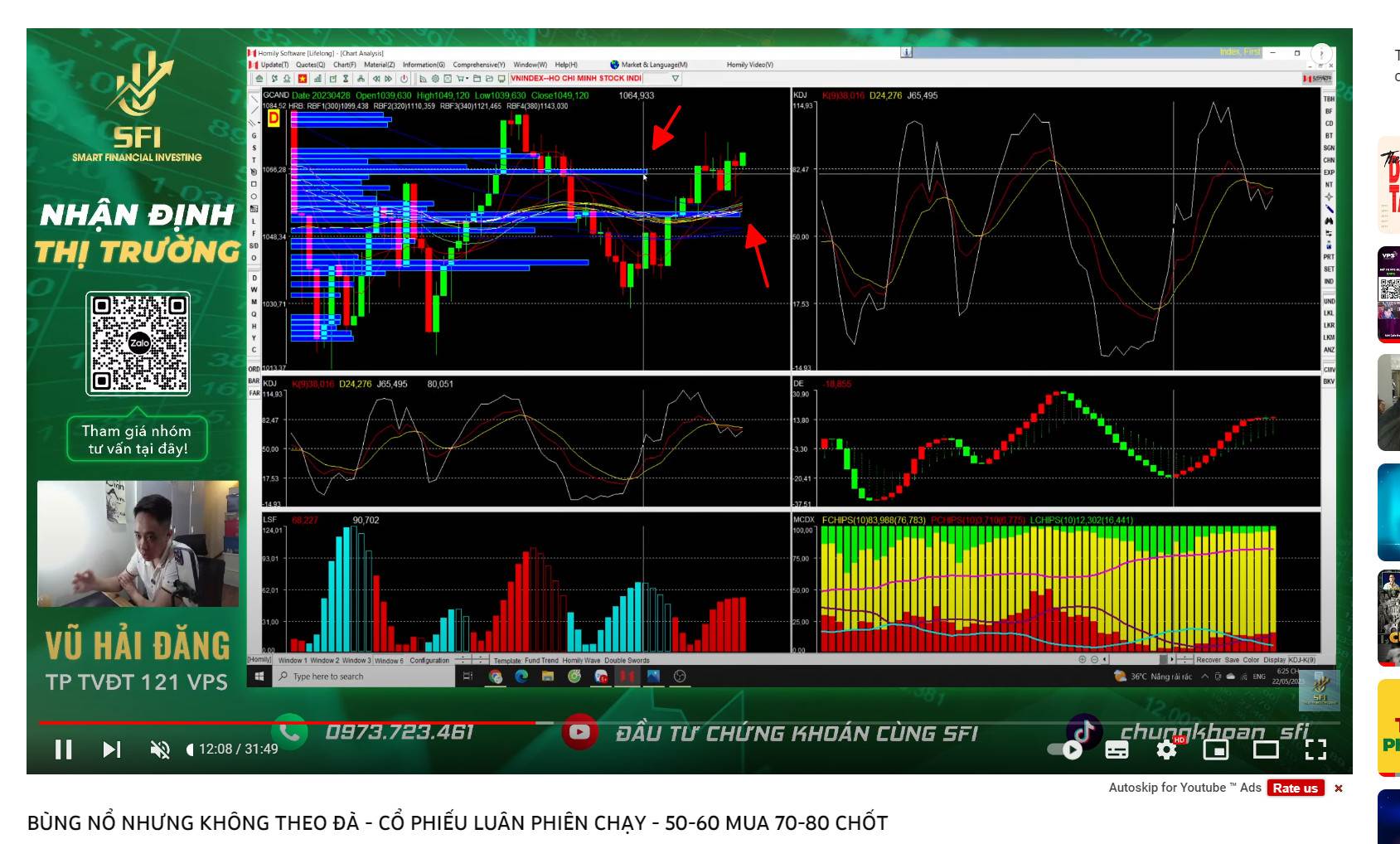Zoom out with the minus circle icon
The image size is (1400, 844).
[1094, 660]
